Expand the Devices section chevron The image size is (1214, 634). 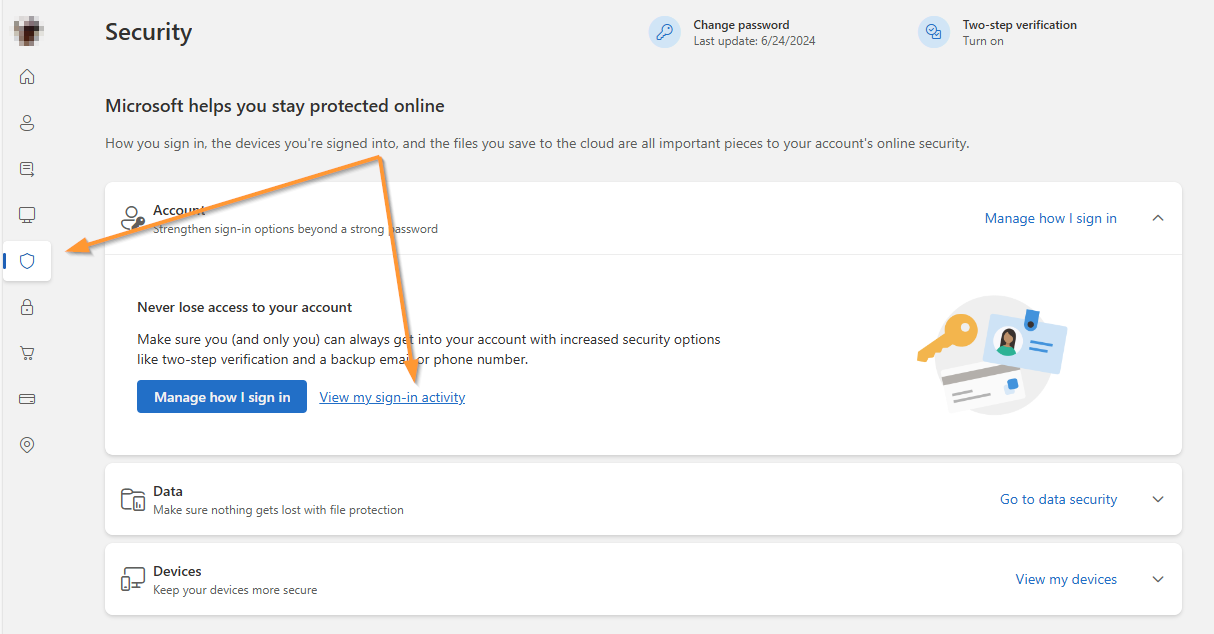click(x=1158, y=579)
